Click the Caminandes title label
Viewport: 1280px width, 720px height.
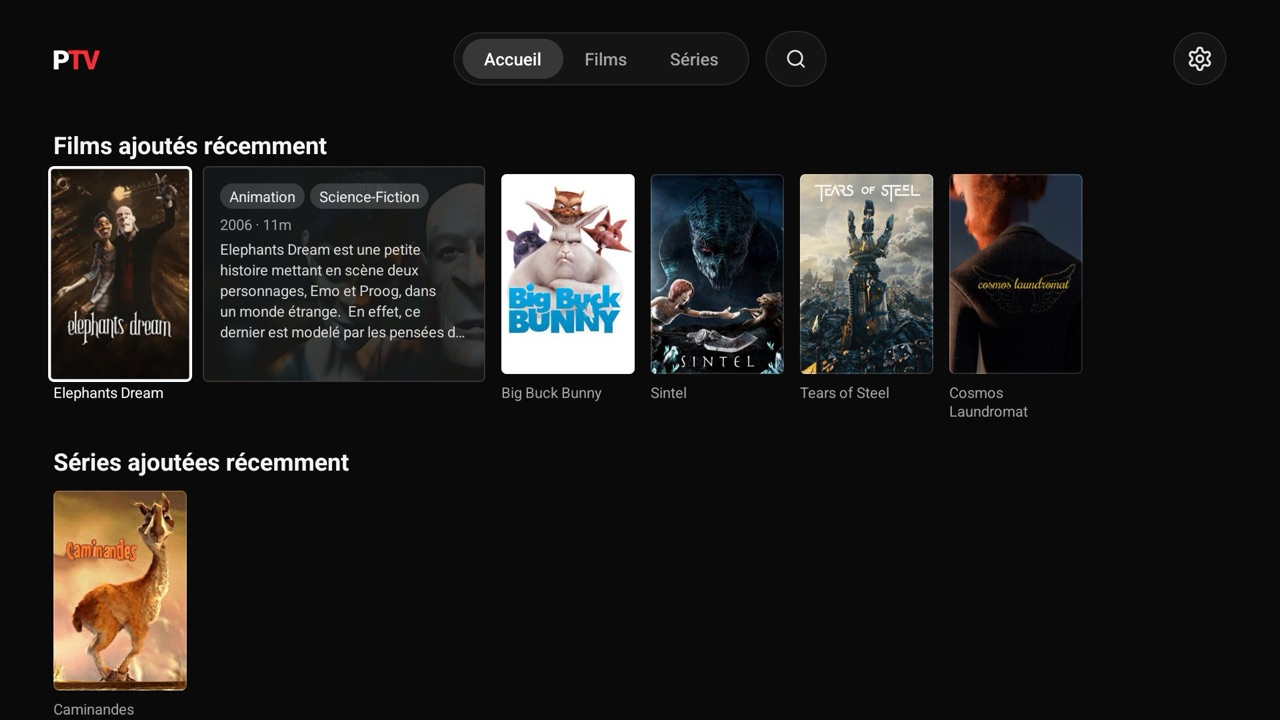pos(93,709)
